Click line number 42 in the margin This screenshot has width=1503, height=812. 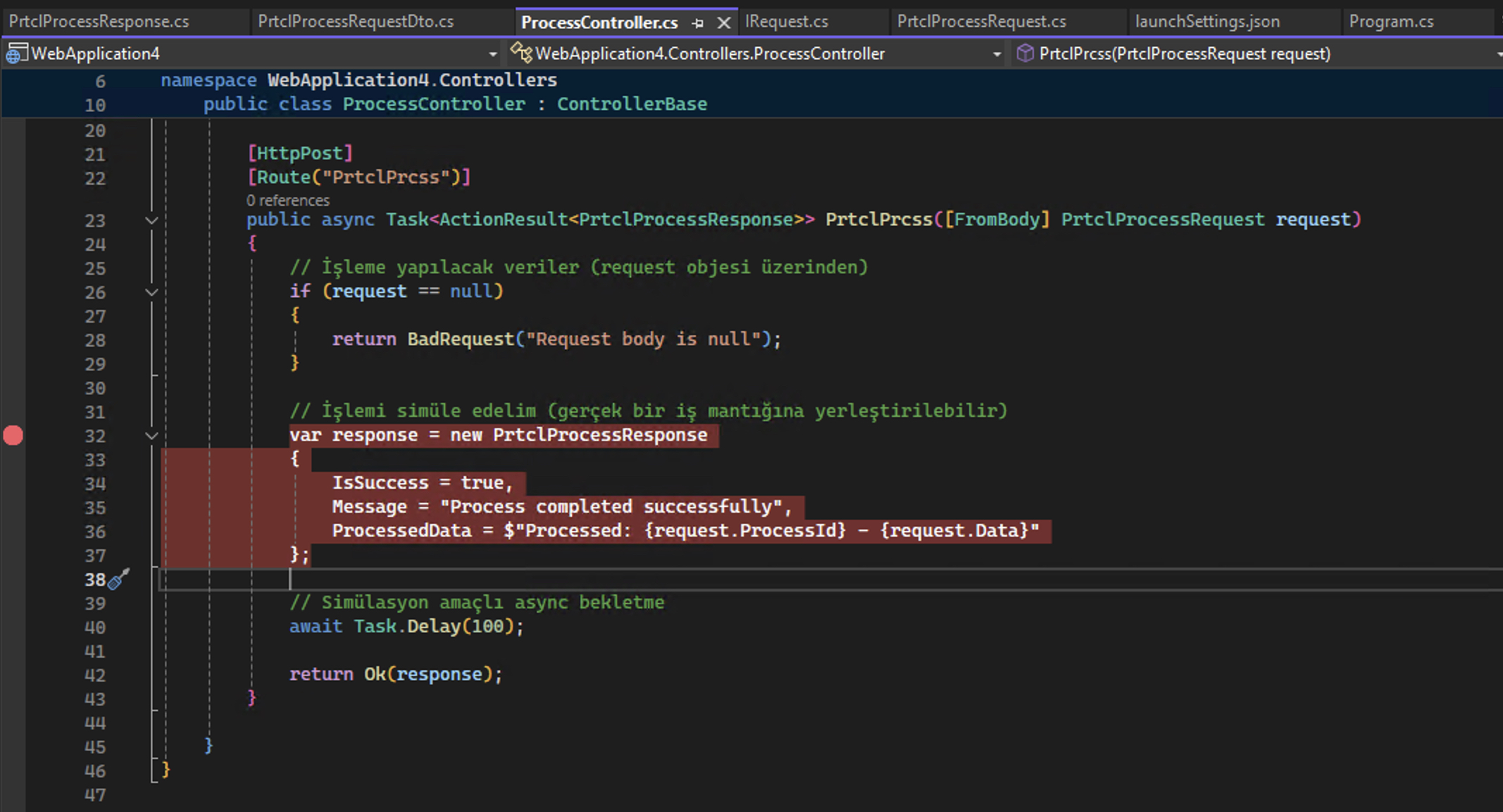95,675
